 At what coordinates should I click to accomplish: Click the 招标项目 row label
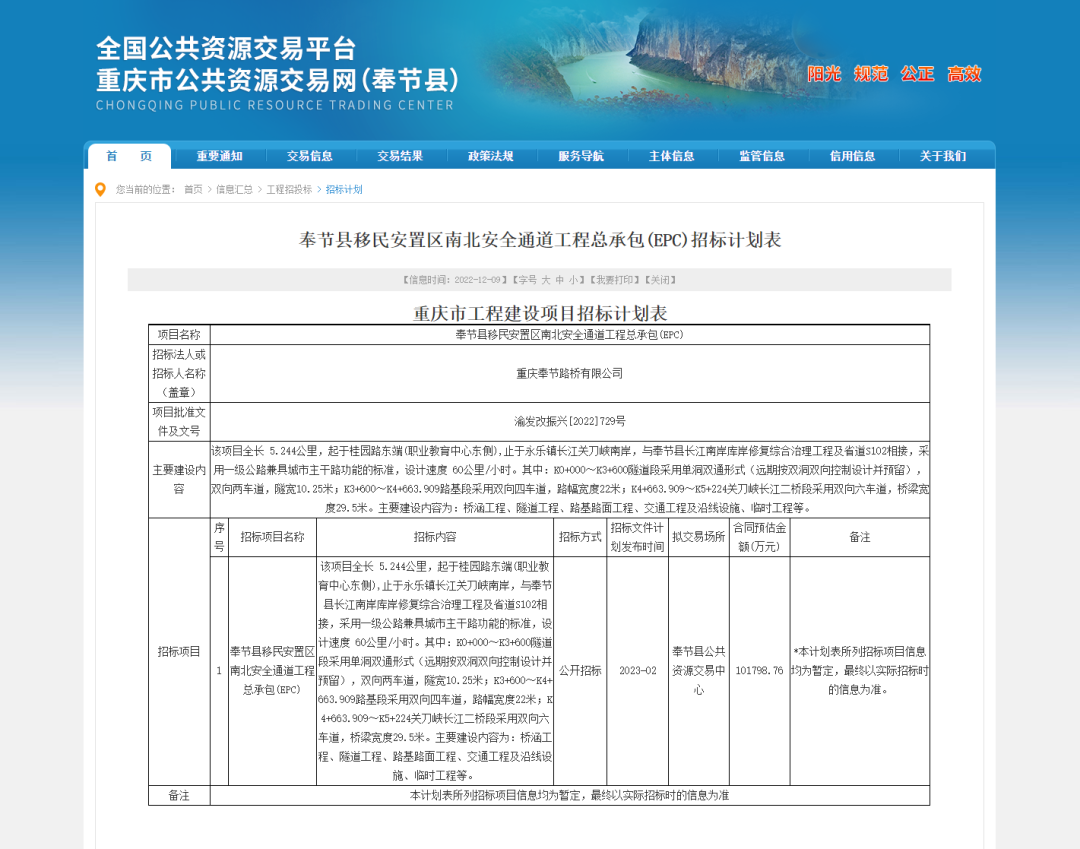(x=179, y=651)
